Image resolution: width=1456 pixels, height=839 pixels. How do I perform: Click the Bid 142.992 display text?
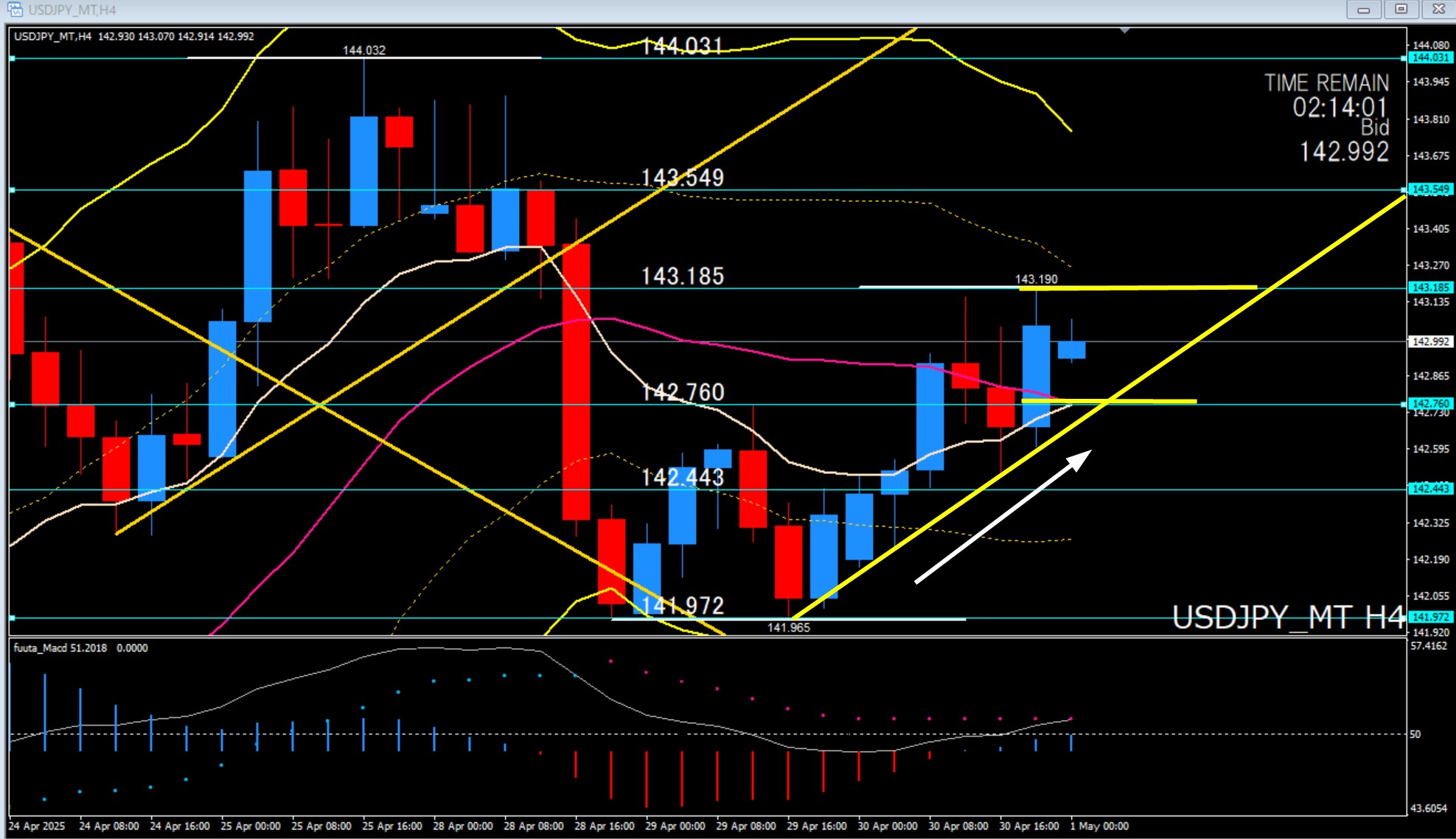[1345, 140]
